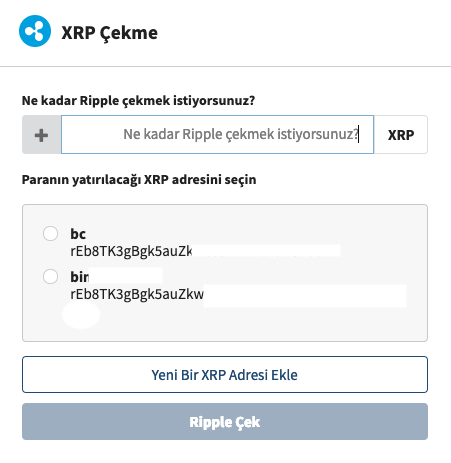Click the divider line under the header
451x463 pixels.
click(x=225, y=66)
